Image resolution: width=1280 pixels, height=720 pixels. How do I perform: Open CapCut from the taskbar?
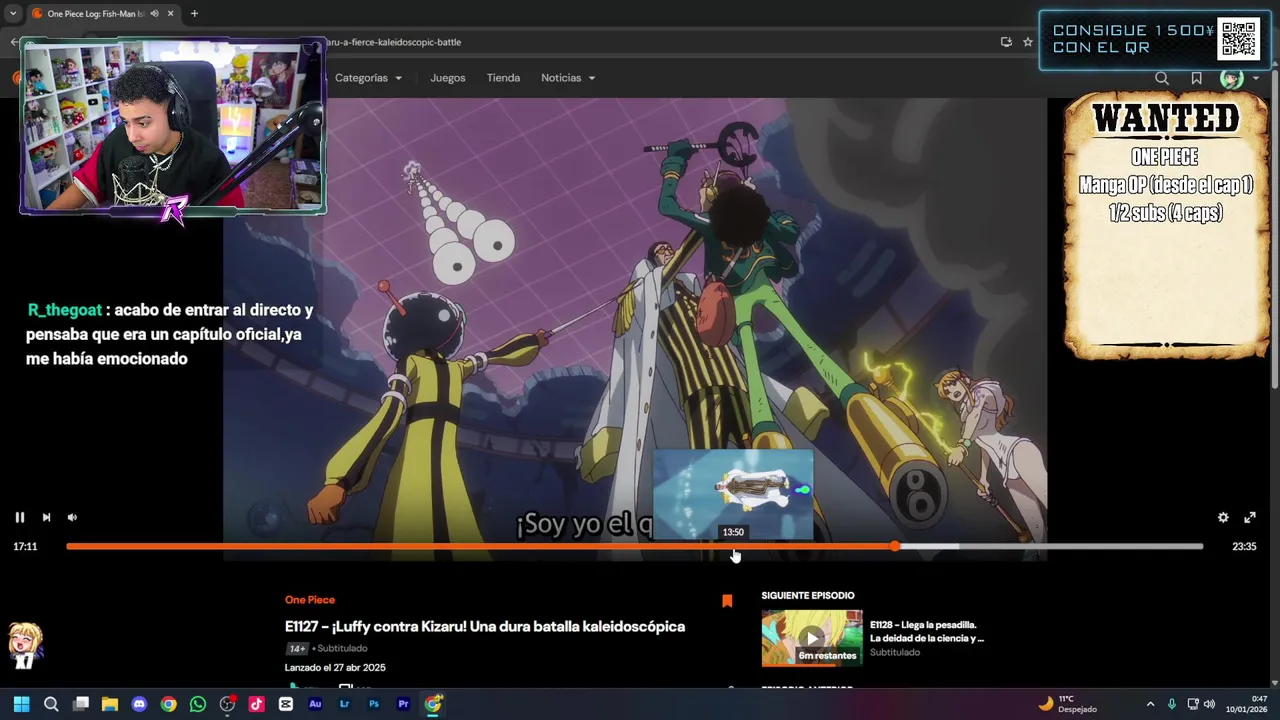286,704
